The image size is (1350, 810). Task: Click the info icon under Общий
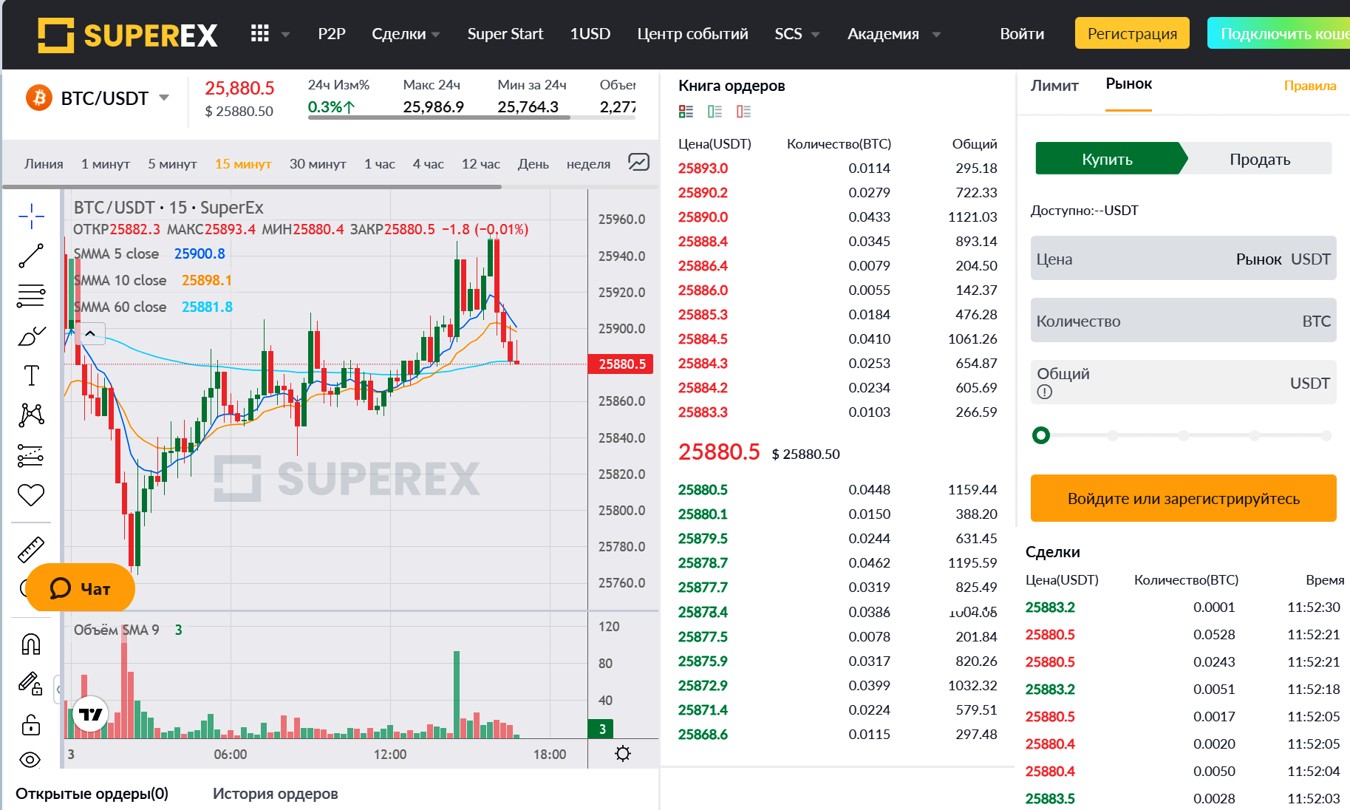point(1045,392)
